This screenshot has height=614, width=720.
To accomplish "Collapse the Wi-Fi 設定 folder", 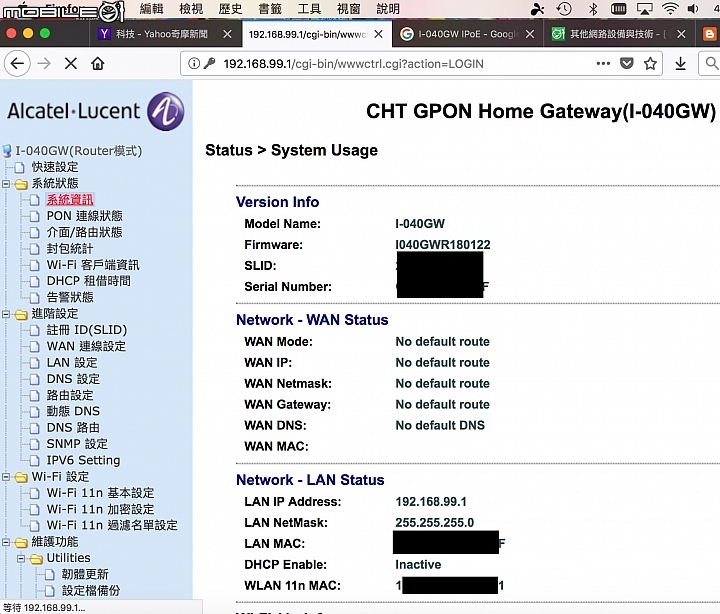I will click(6, 477).
